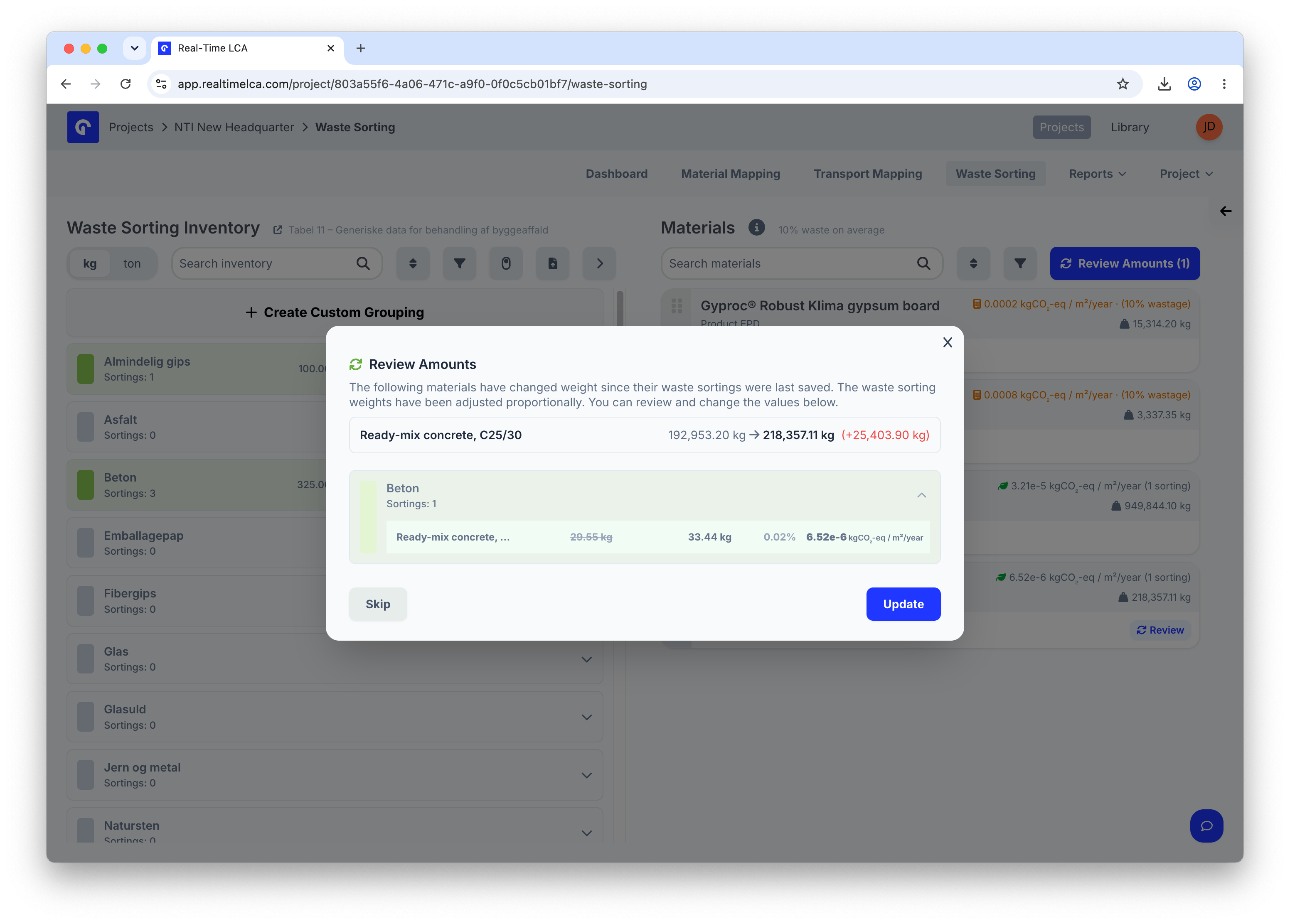Screen dimensions: 1290x924
Task: Click the Asfalt gray color swatch
Action: (x=85, y=427)
